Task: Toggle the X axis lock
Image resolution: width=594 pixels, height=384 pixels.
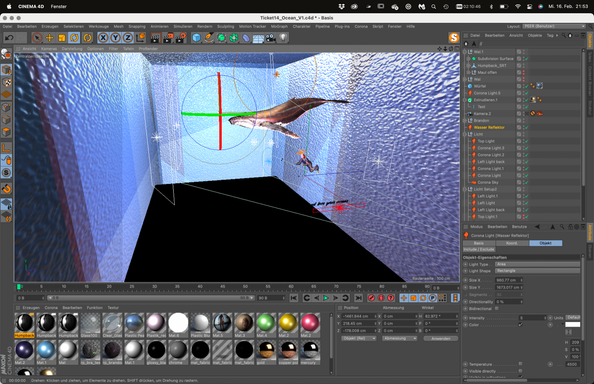Action: (x=103, y=37)
